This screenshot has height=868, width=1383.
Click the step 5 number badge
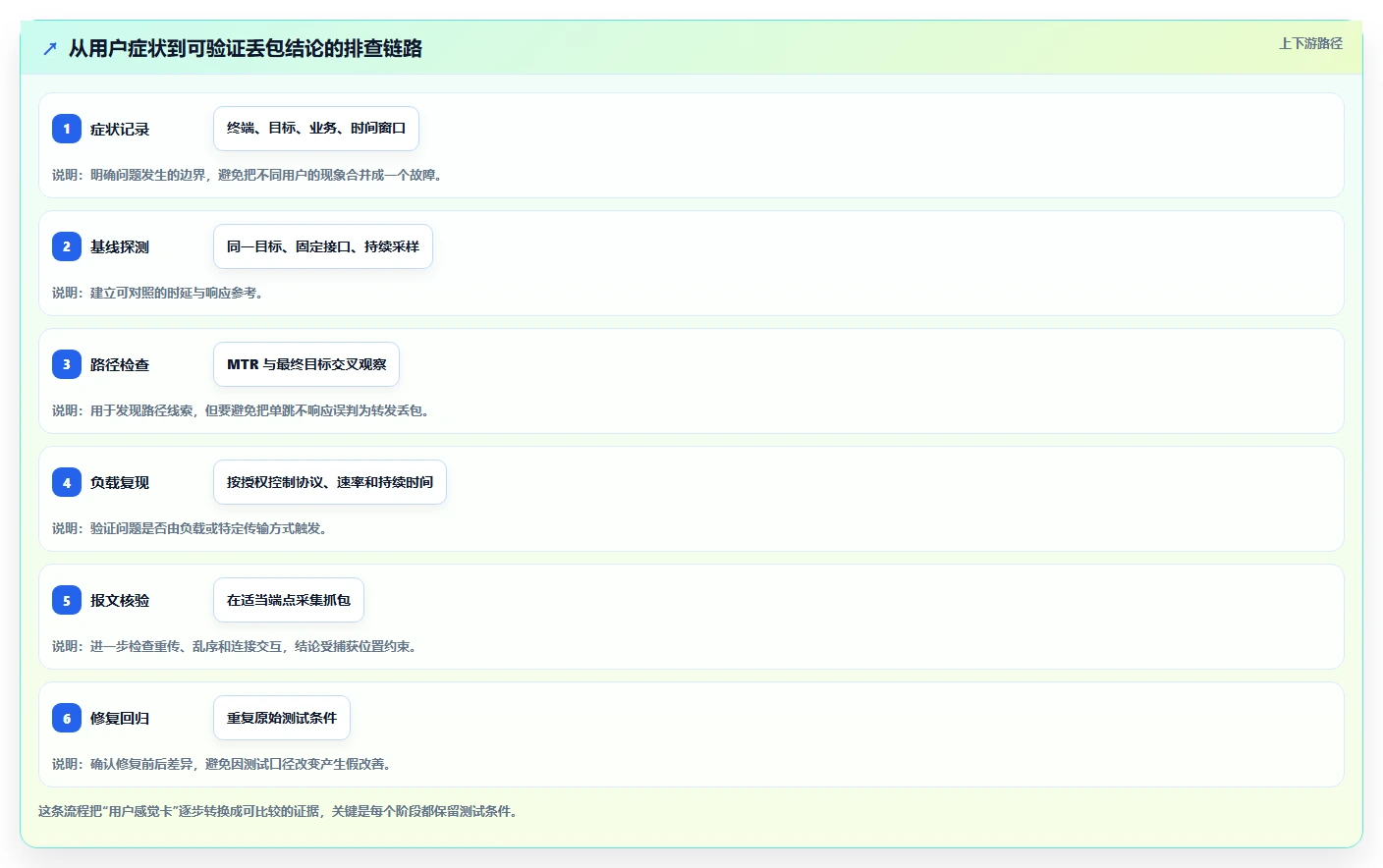tap(67, 600)
